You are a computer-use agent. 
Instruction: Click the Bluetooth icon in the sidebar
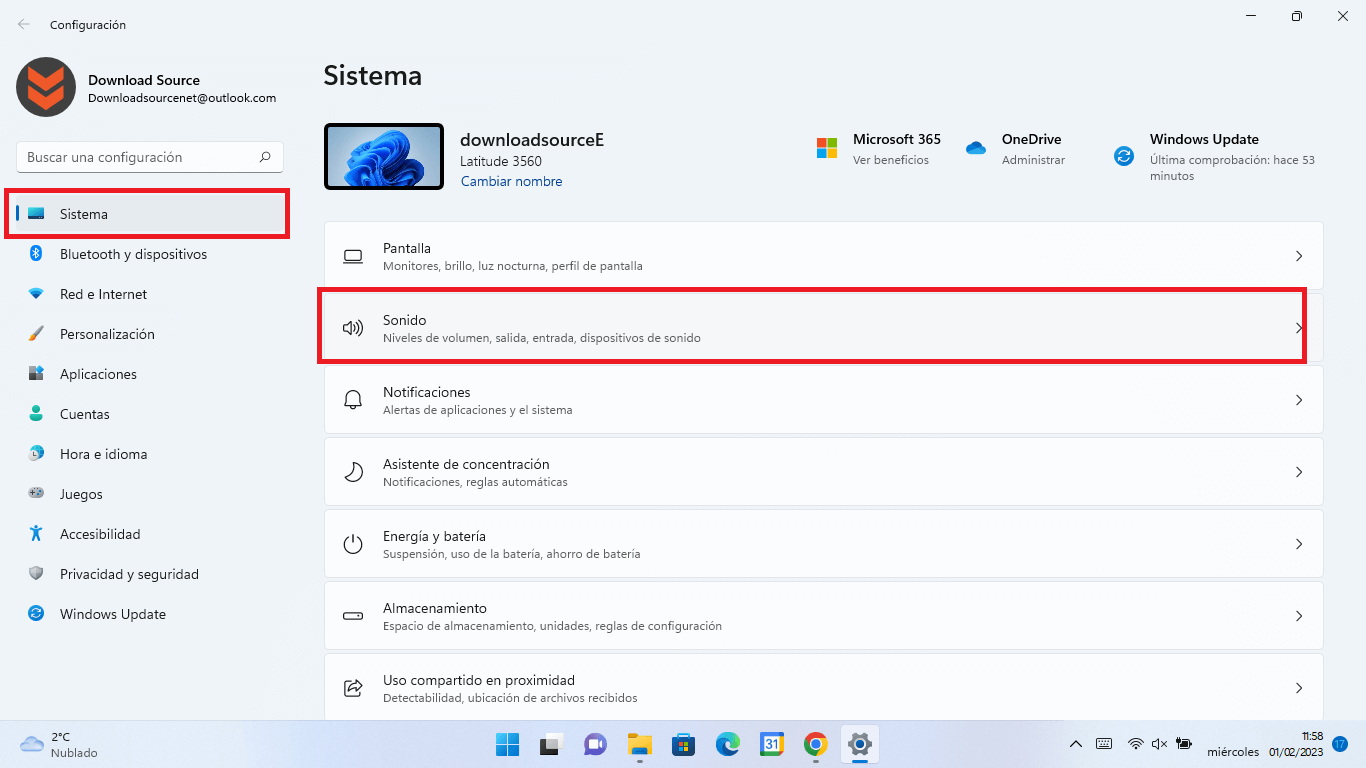pyautogui.click(x=36, y=254)
